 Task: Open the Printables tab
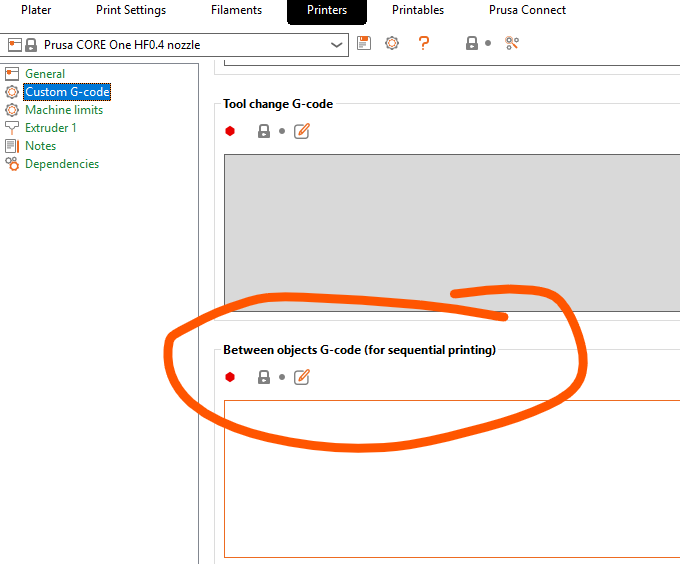[418, 10]
